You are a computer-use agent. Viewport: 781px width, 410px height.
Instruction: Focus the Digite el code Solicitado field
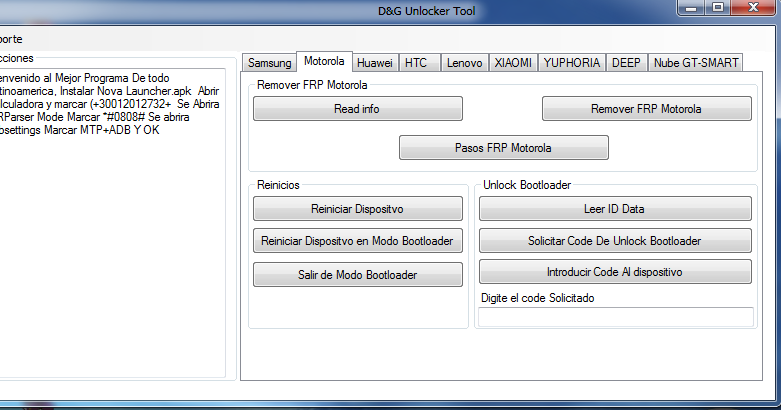point(616,317)
